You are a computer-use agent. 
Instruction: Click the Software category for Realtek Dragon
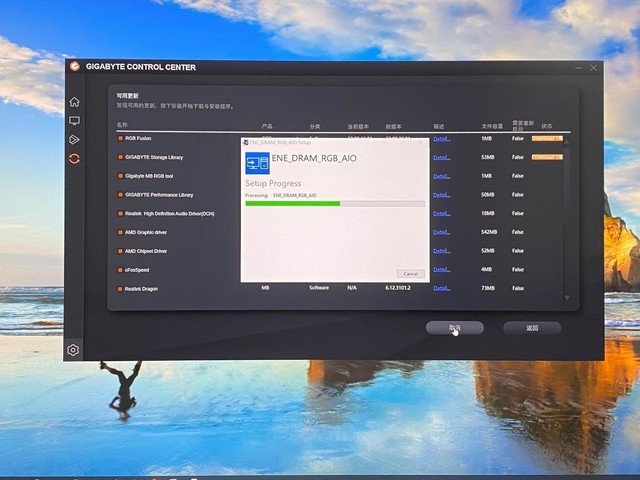[x=319, y=288]
